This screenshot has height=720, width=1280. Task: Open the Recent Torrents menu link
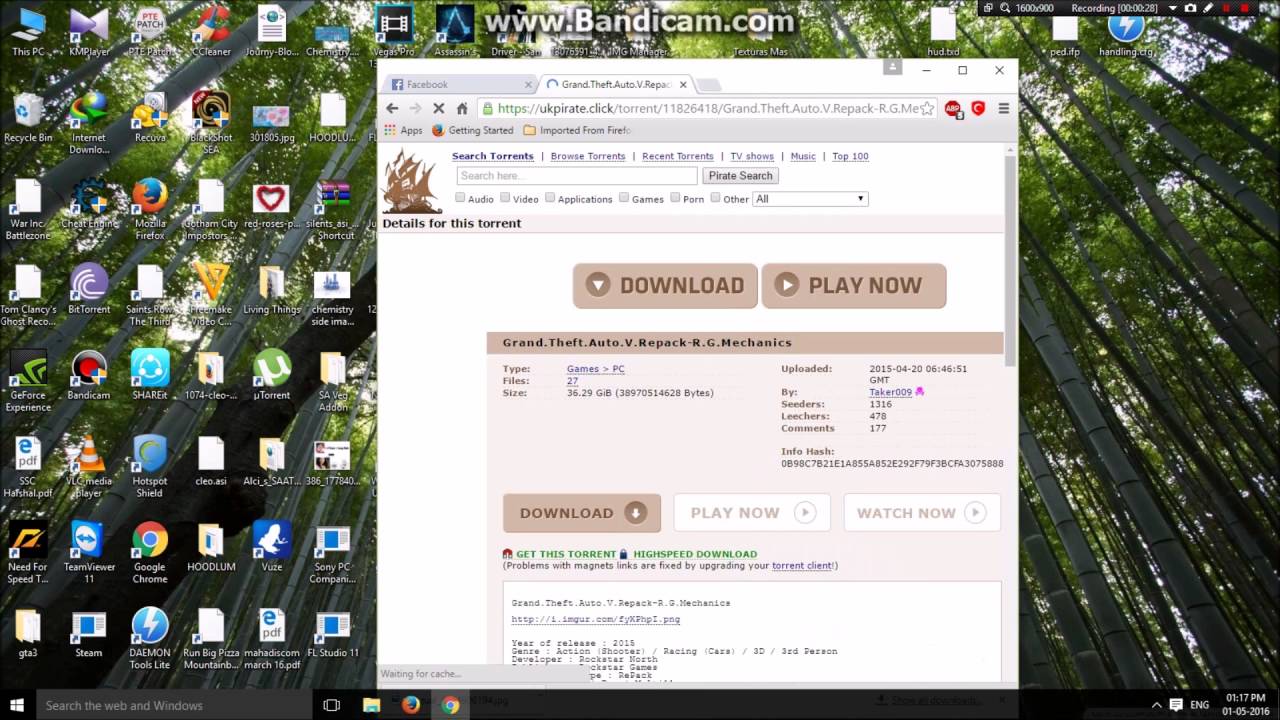(x=678, y=156)
